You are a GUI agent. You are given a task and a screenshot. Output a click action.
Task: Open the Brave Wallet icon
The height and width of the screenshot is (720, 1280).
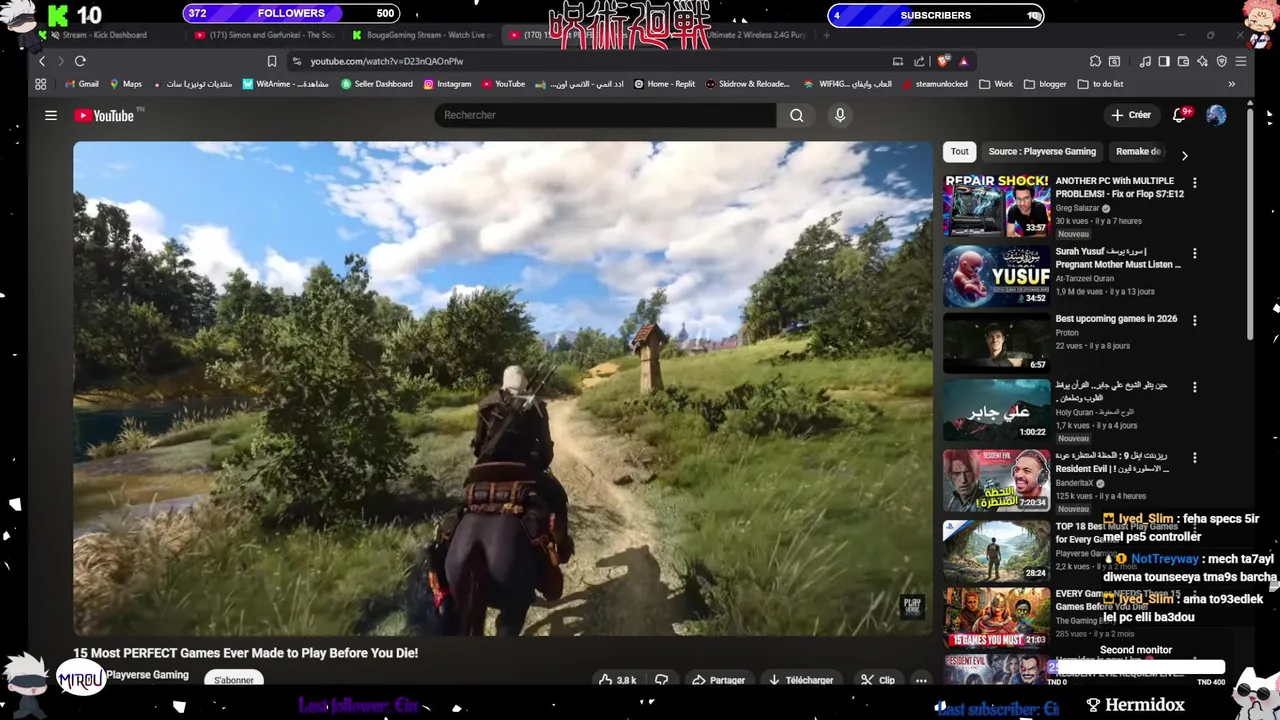coord(1183,61)
